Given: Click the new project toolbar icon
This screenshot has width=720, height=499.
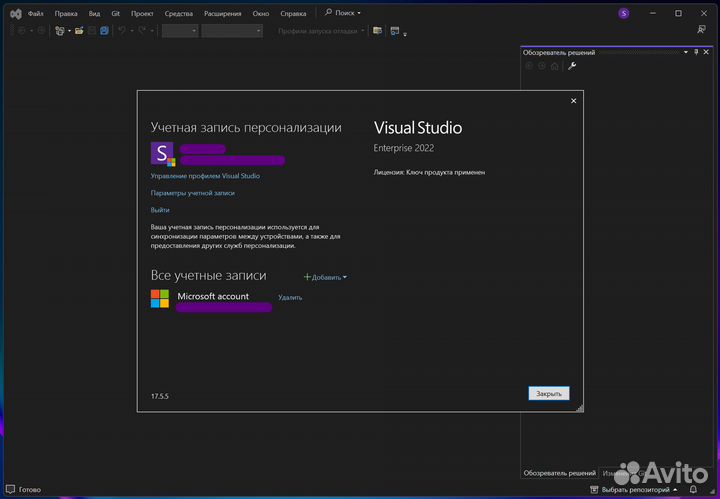Looking at the screenshot, I should tap(60, 31).
